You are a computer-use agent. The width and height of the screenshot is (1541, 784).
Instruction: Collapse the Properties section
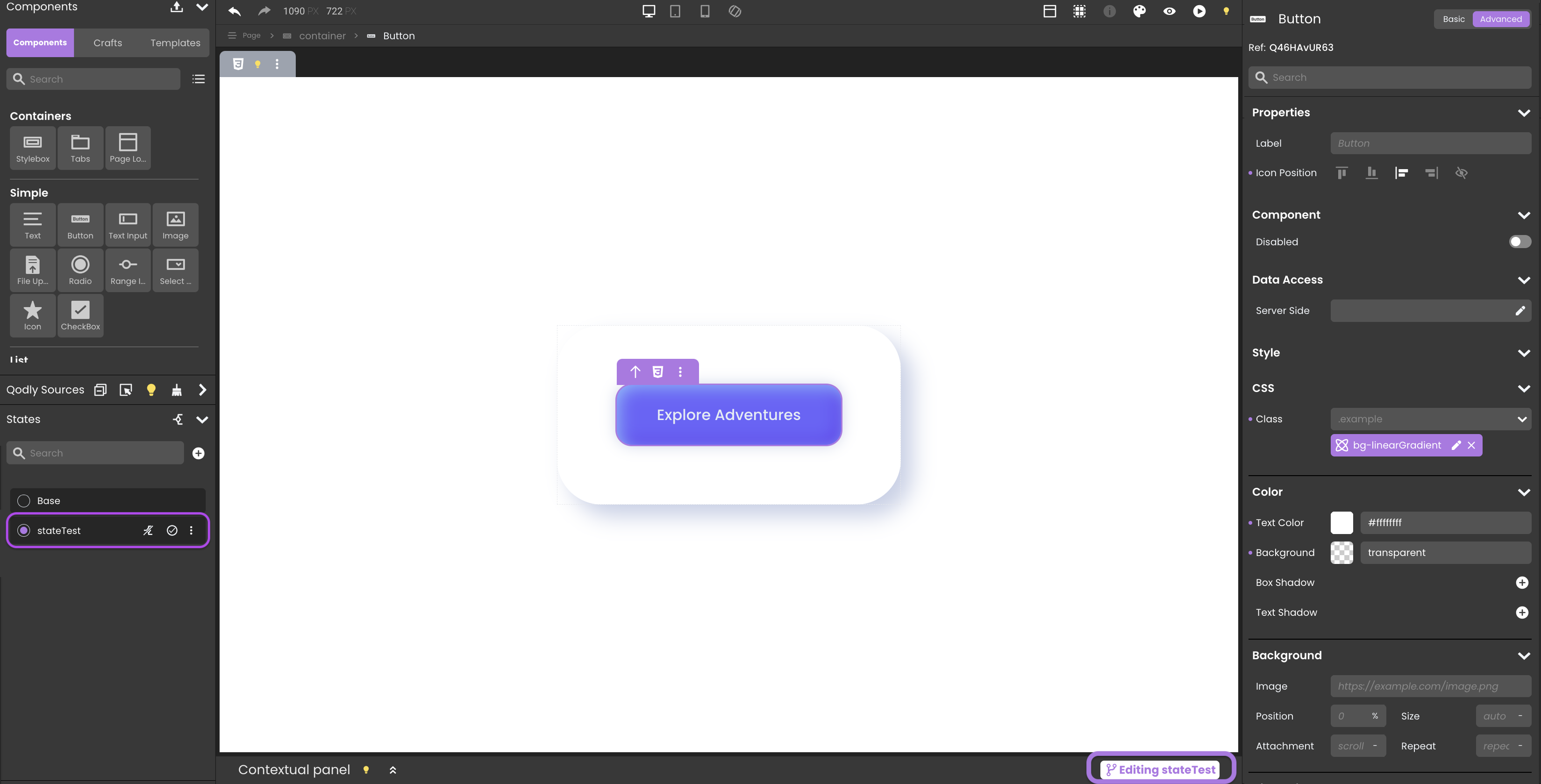(1524, 113)
